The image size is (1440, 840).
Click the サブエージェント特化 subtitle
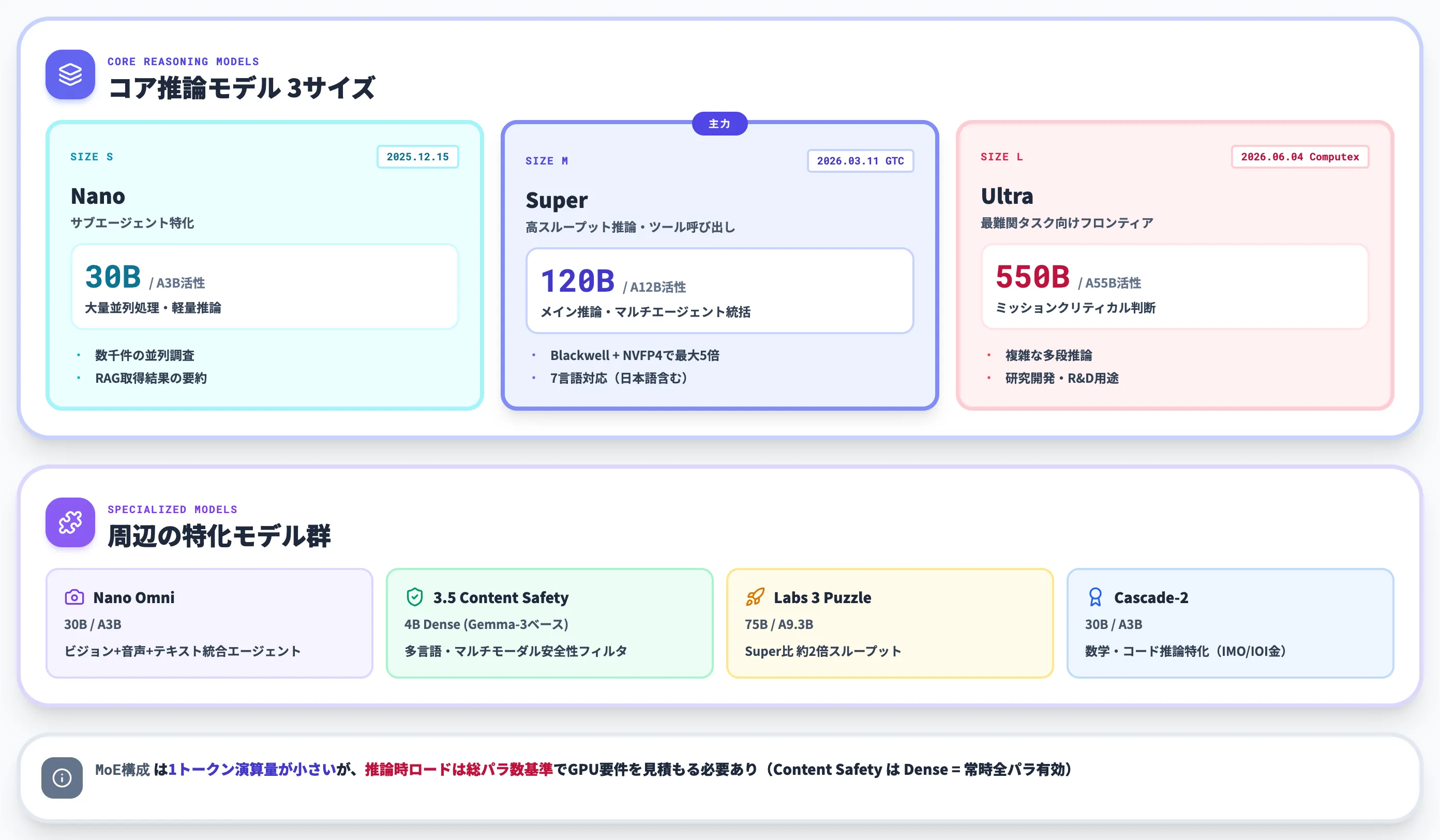click(132, 223)
